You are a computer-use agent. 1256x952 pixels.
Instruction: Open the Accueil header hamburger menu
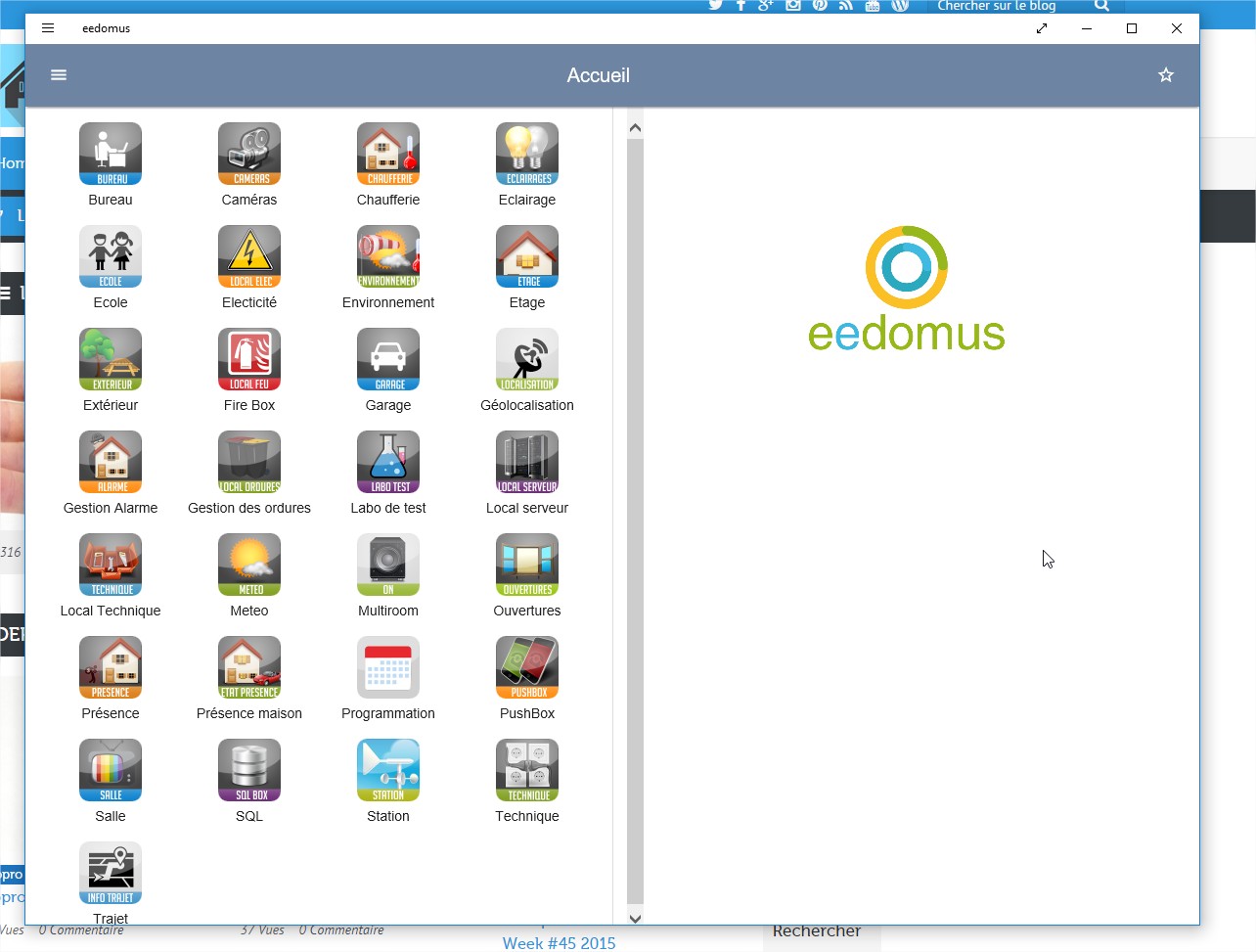[59, 75]
